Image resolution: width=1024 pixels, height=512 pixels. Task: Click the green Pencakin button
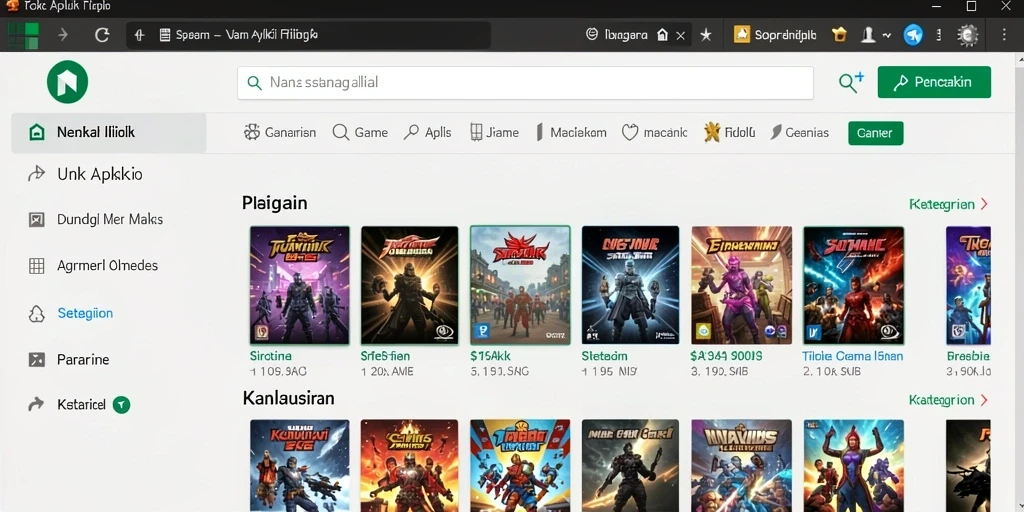pyautogui.click(x=934, y=82)
